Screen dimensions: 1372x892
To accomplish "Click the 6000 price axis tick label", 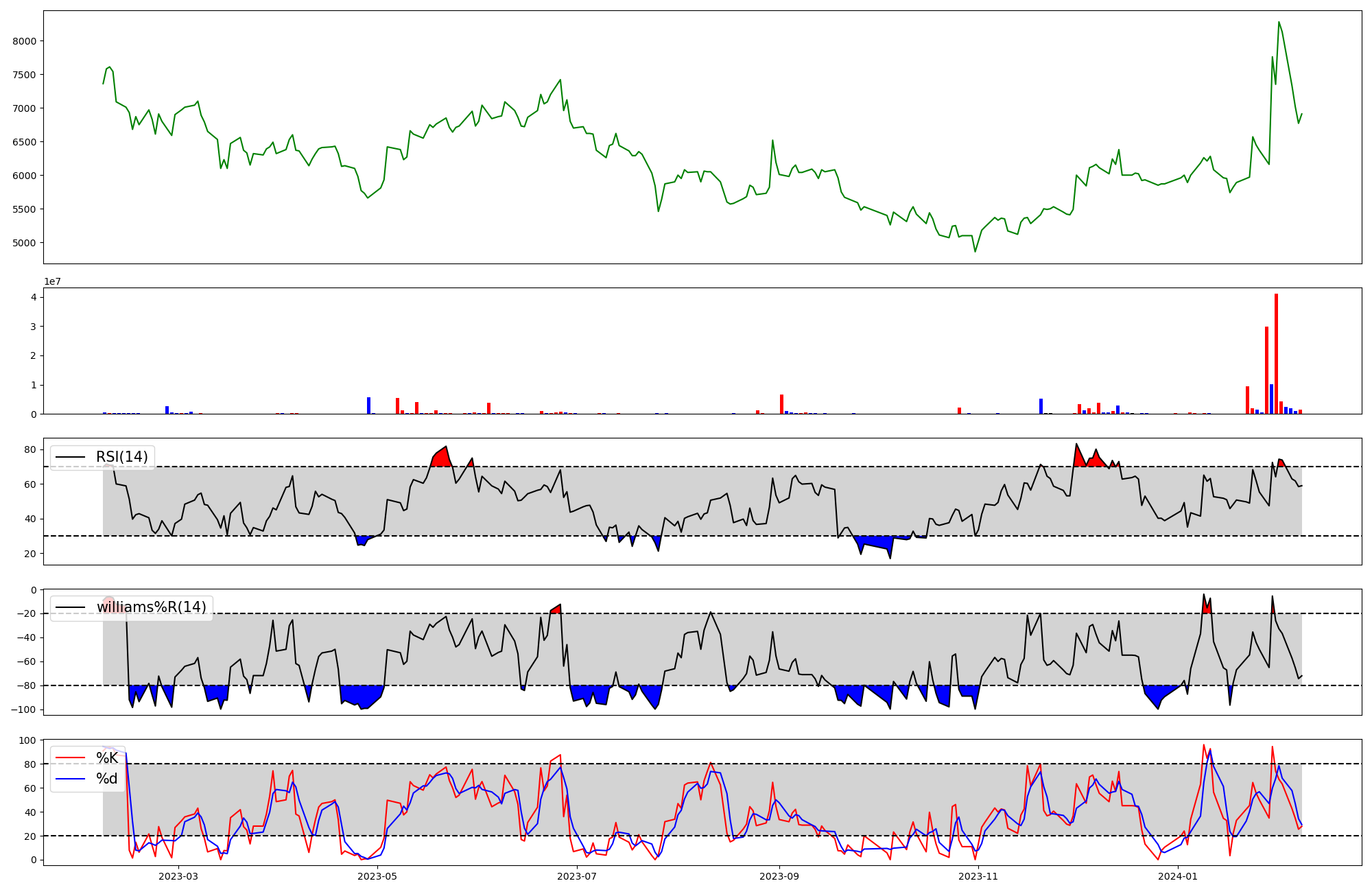I will 24,176.
